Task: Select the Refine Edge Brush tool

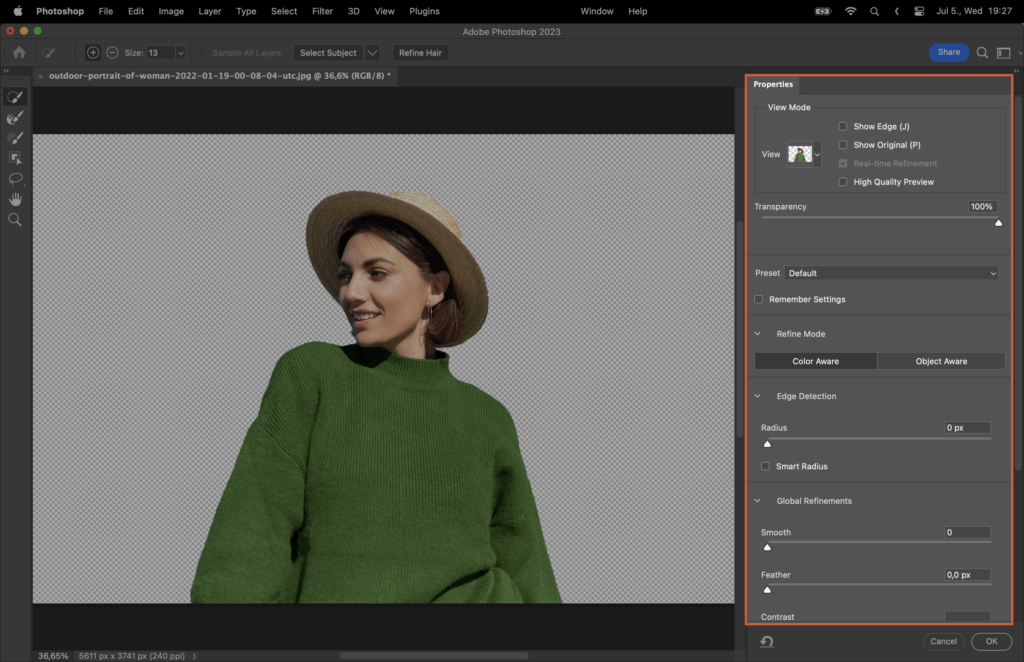Action: (14, 117)
